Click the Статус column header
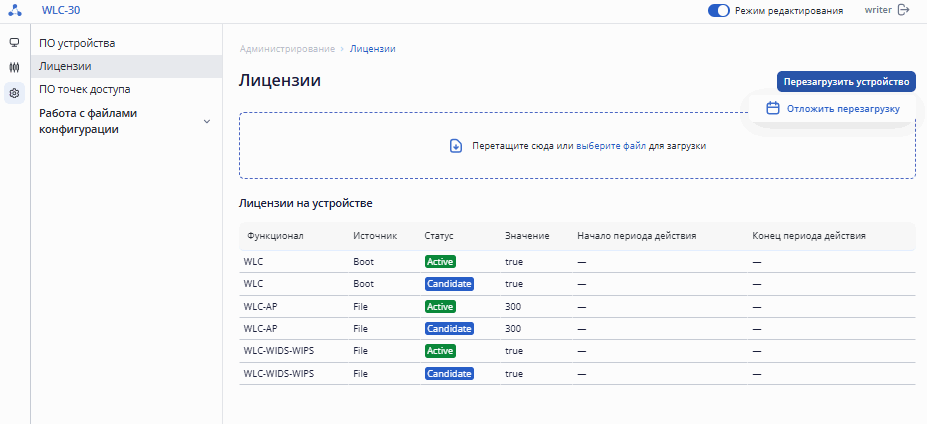Image resolution: width=927 pixels, height=424 pixels. click(439, 236)
